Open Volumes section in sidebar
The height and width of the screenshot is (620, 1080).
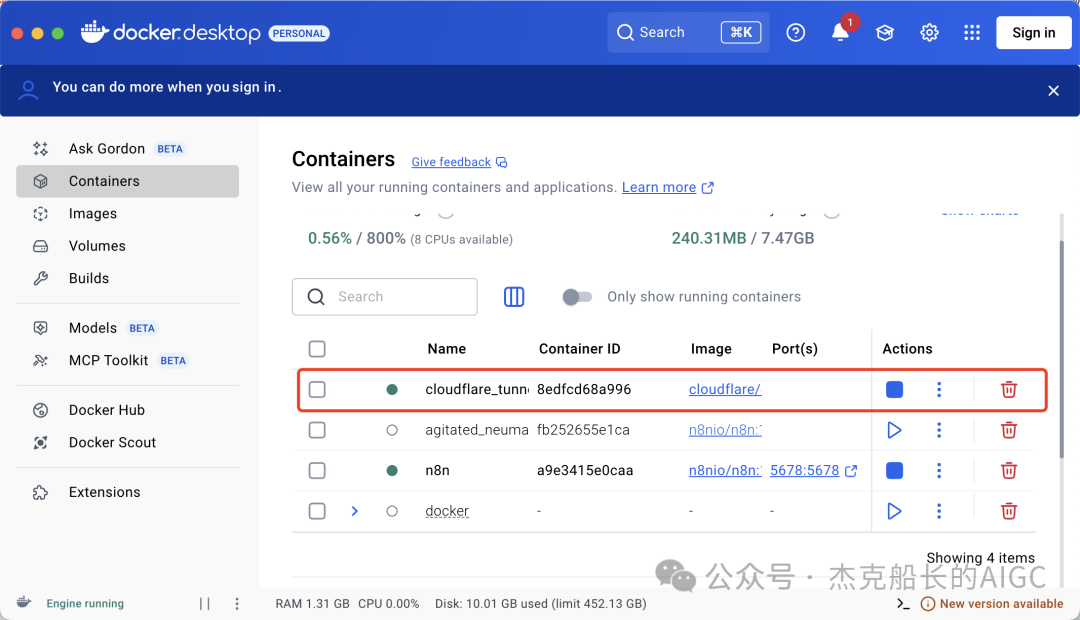[127, 246]
